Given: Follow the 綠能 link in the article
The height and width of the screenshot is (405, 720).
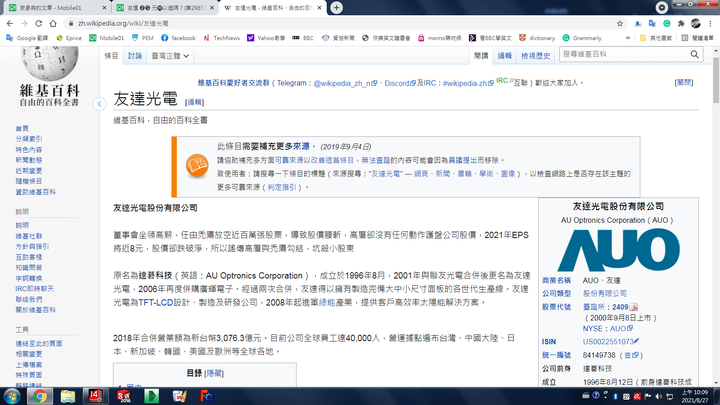Looking at the screenshot, I should click(327, 303).
